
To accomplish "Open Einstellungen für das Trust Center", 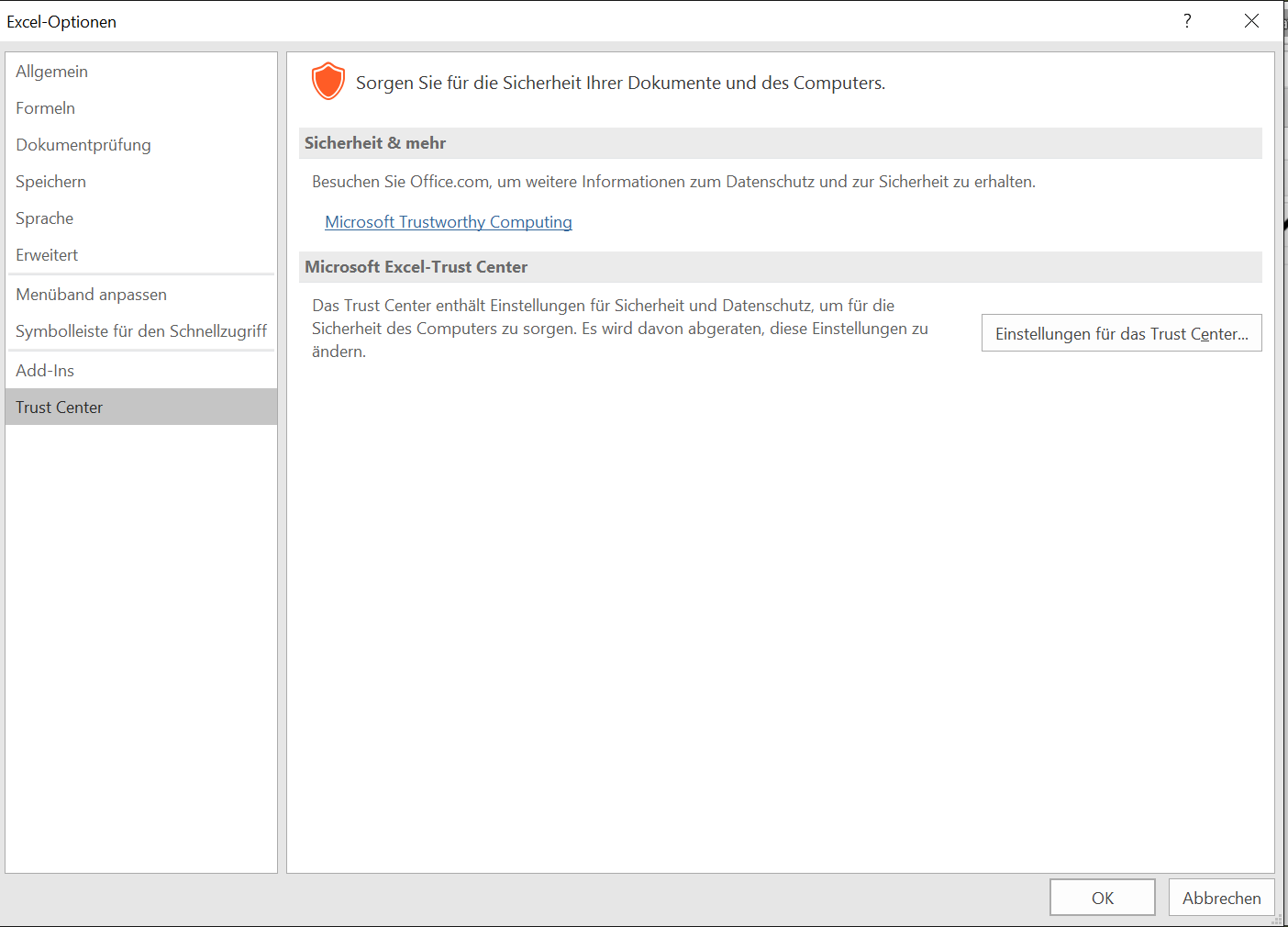I will tap(1122, 333).
